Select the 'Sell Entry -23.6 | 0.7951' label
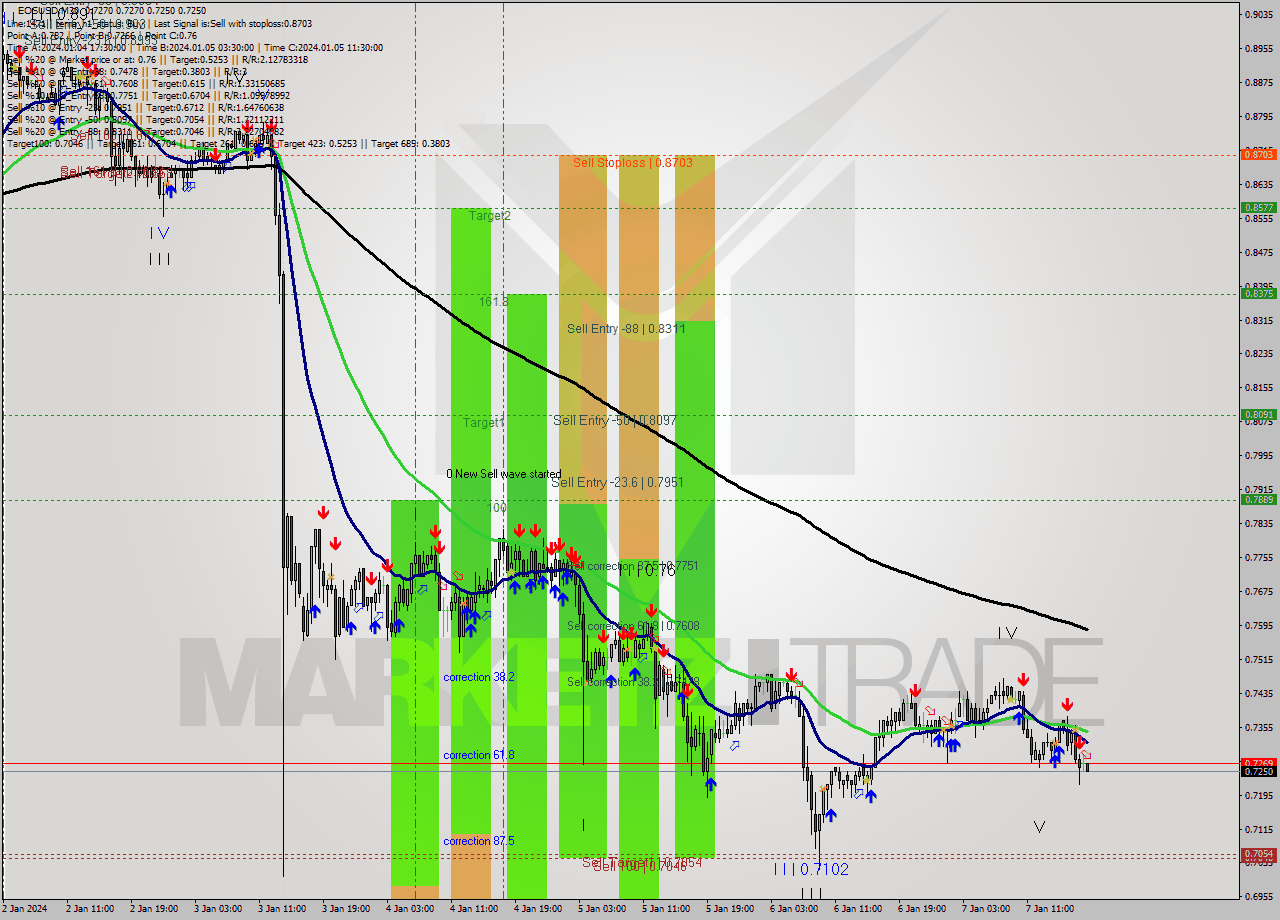 (x=617, y=483)
